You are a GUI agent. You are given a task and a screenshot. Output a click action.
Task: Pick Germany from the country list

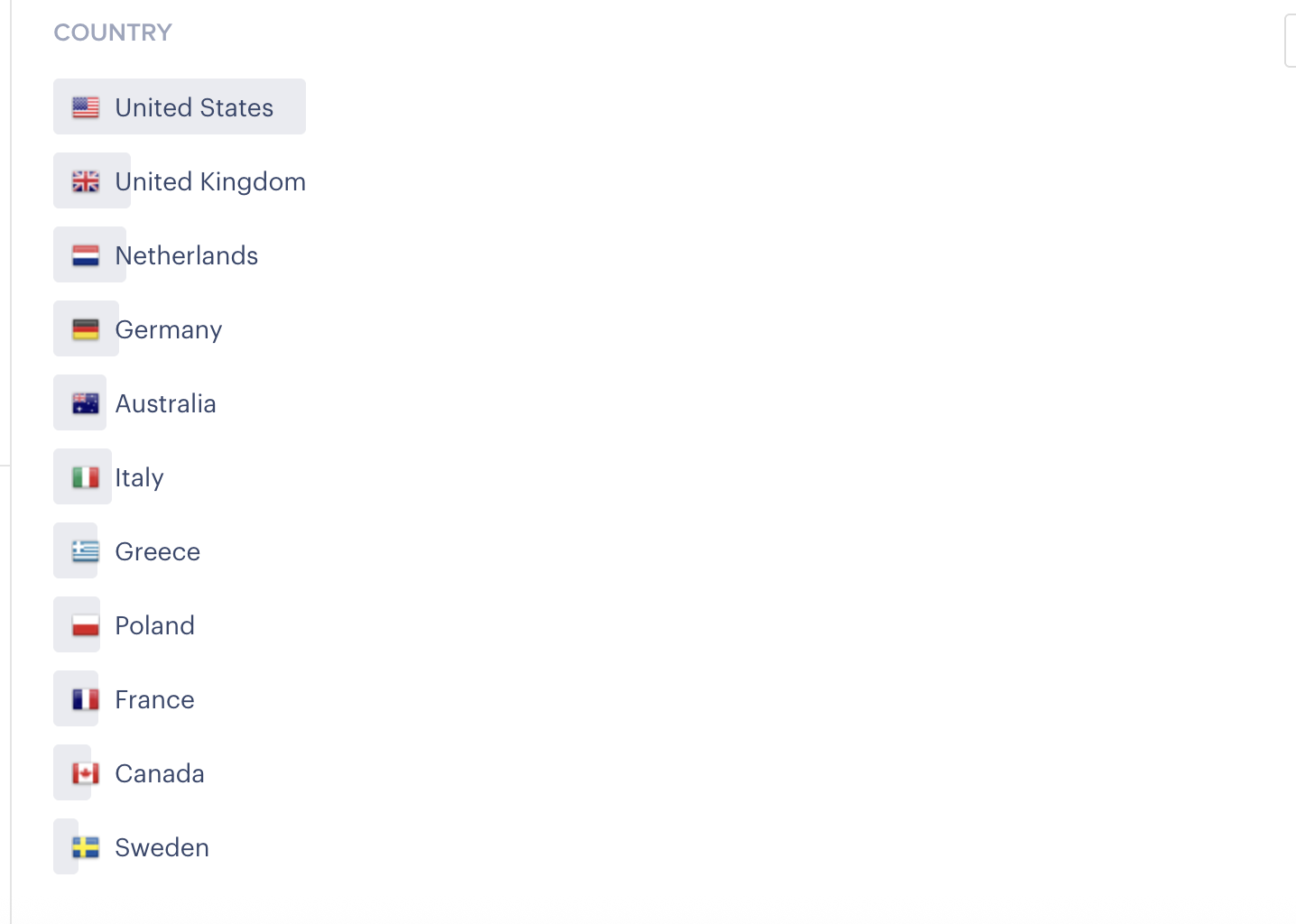(169, 329)
